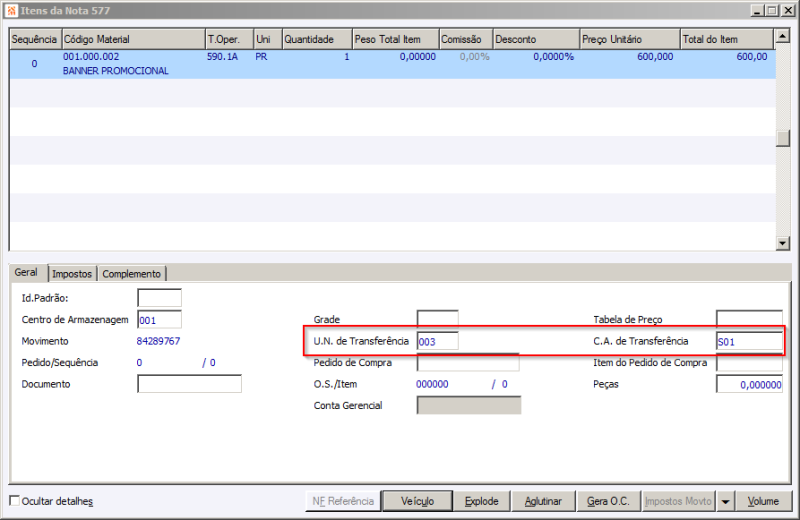
Task: Click the U.N. de Transferência field
Action: point(438,341)
